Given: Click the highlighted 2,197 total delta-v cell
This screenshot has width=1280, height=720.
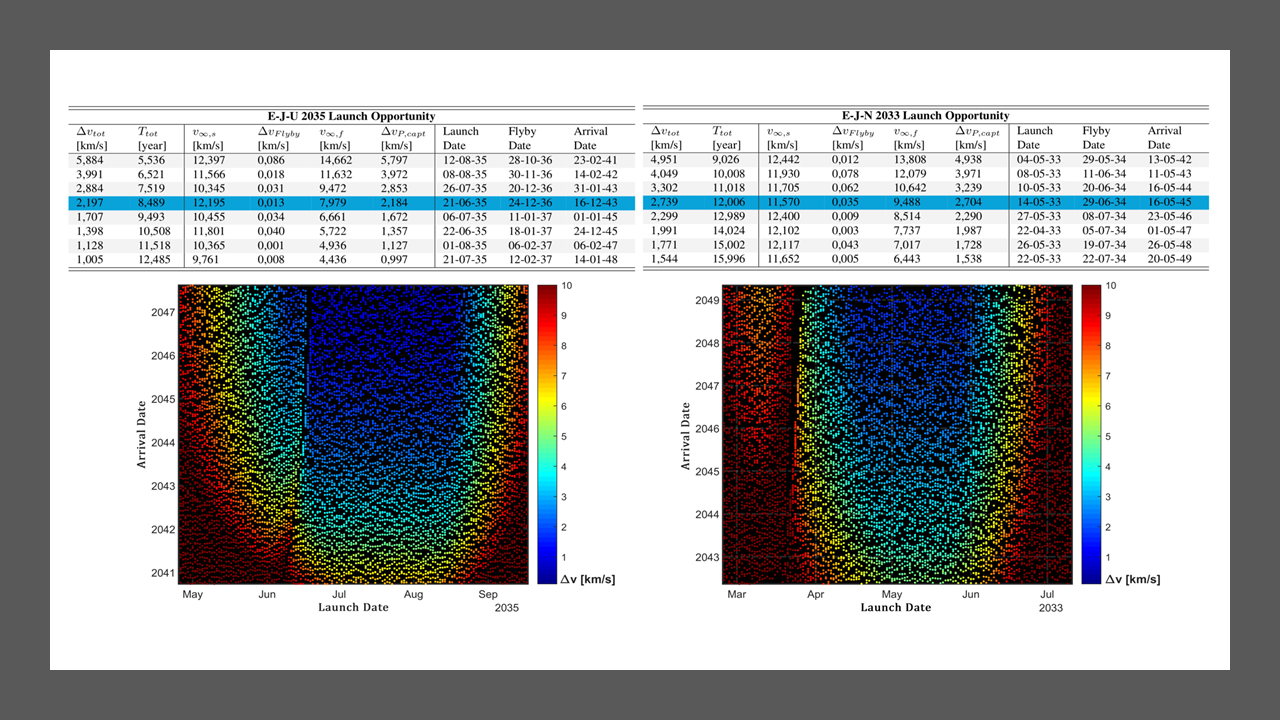Looking at the screenshot, I should pyautogui.click(x=91, y=203).
